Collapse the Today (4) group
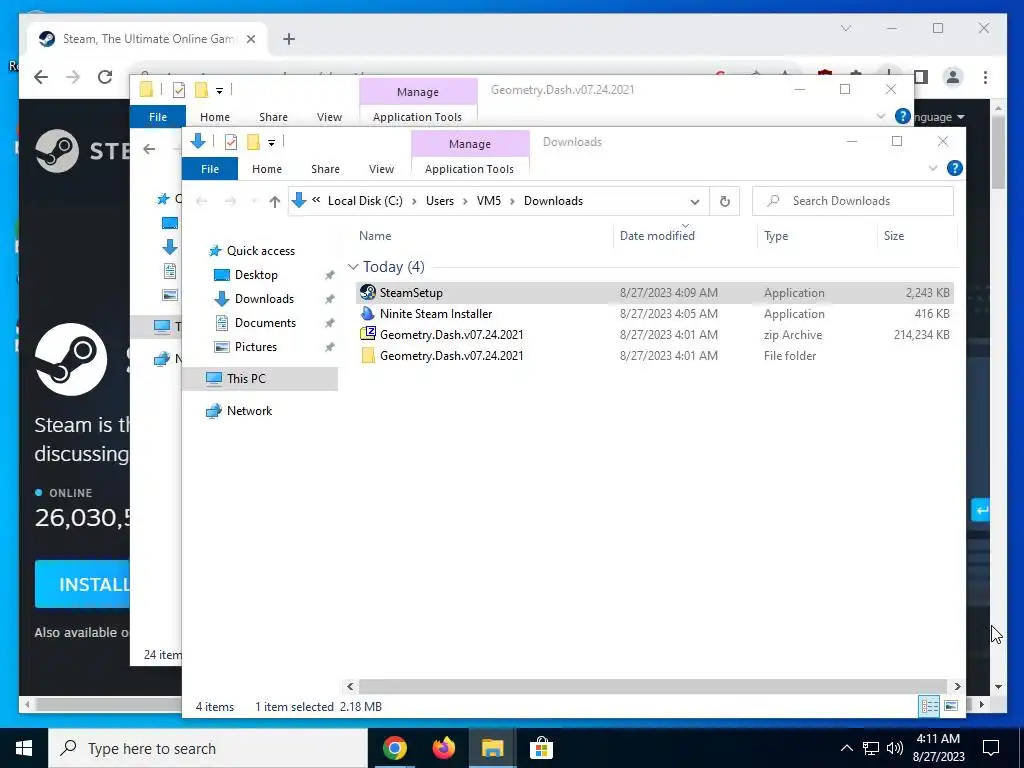 (353, 267)
